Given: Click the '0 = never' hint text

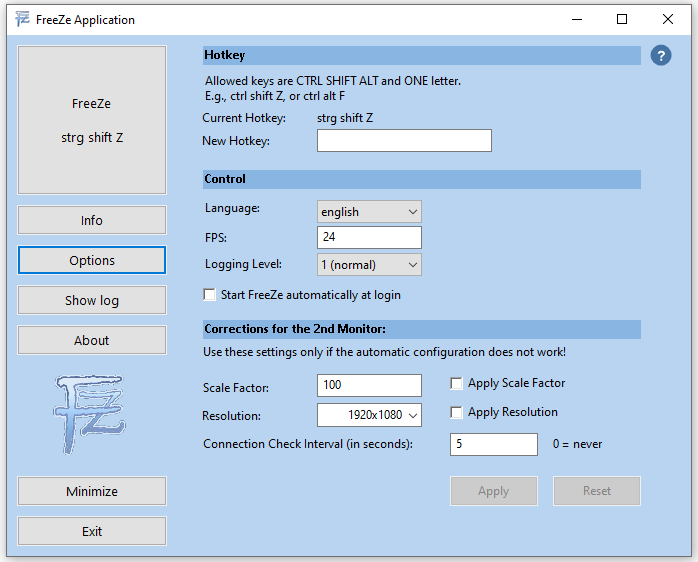Looking at the screenshot, I should coord(577,444).
